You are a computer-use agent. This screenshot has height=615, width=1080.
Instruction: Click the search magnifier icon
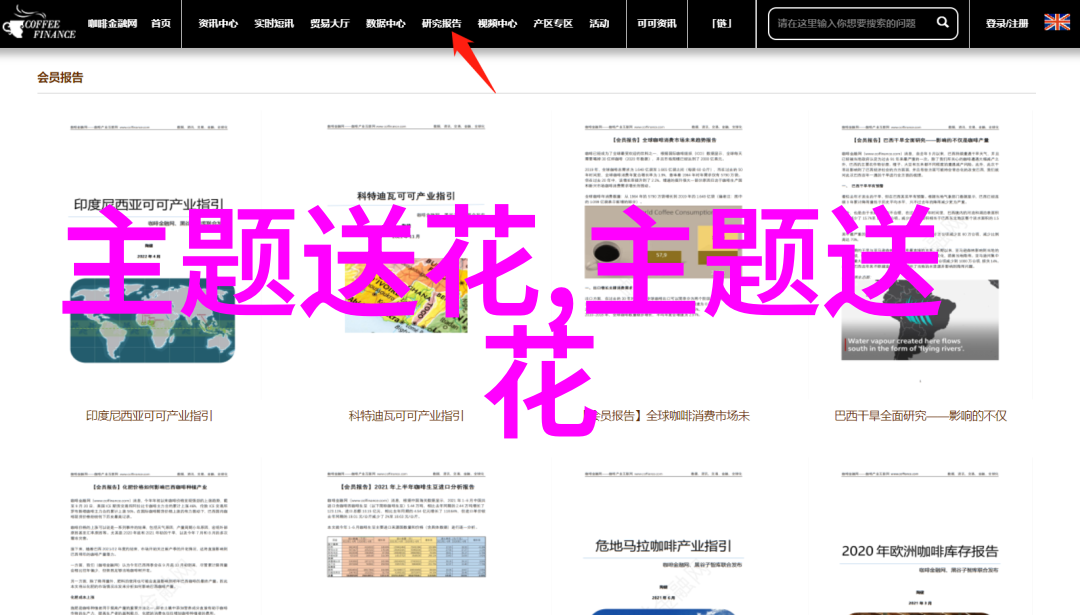pyautogui.click(x=942, y=23)
